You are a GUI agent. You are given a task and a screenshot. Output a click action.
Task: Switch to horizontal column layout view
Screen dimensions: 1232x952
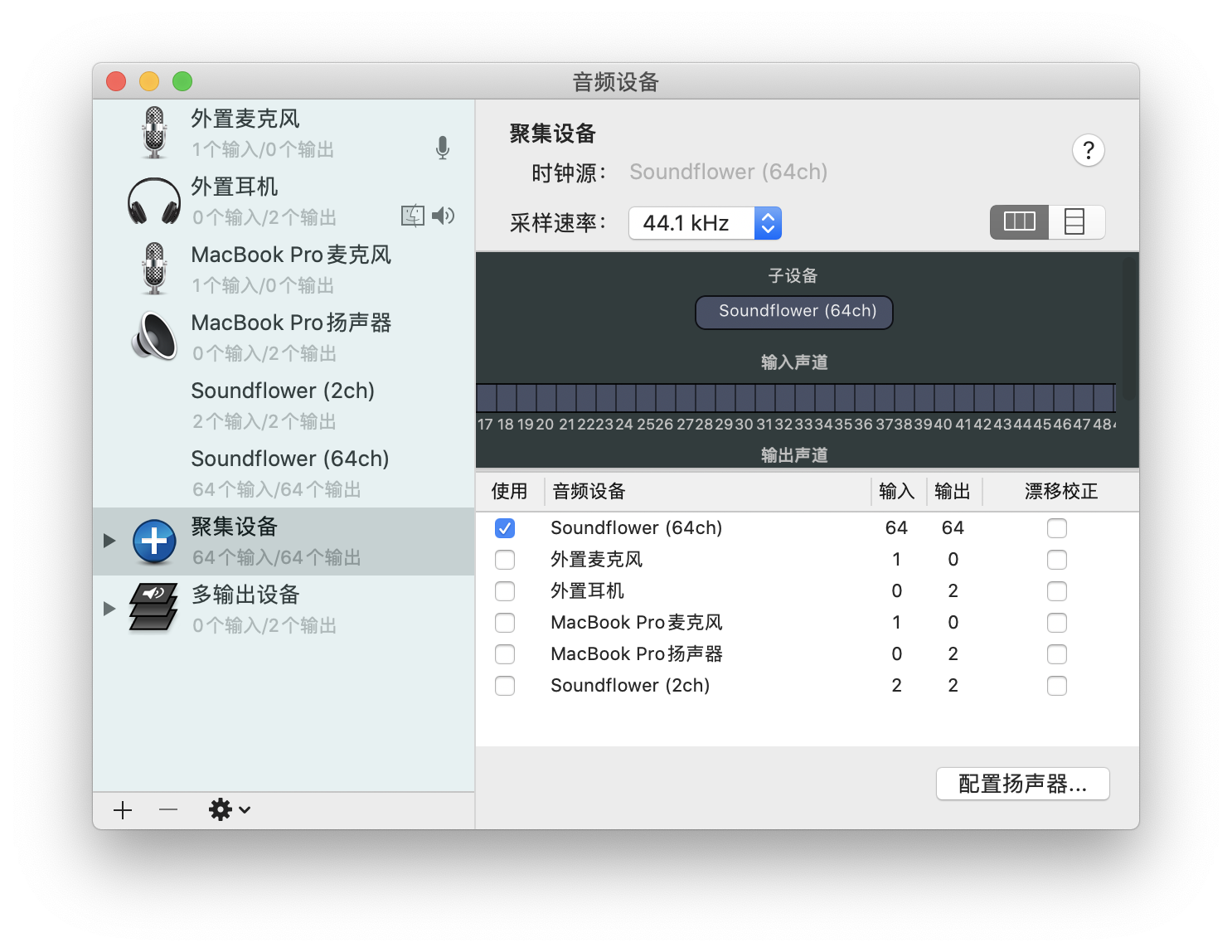click(1019, 222)
